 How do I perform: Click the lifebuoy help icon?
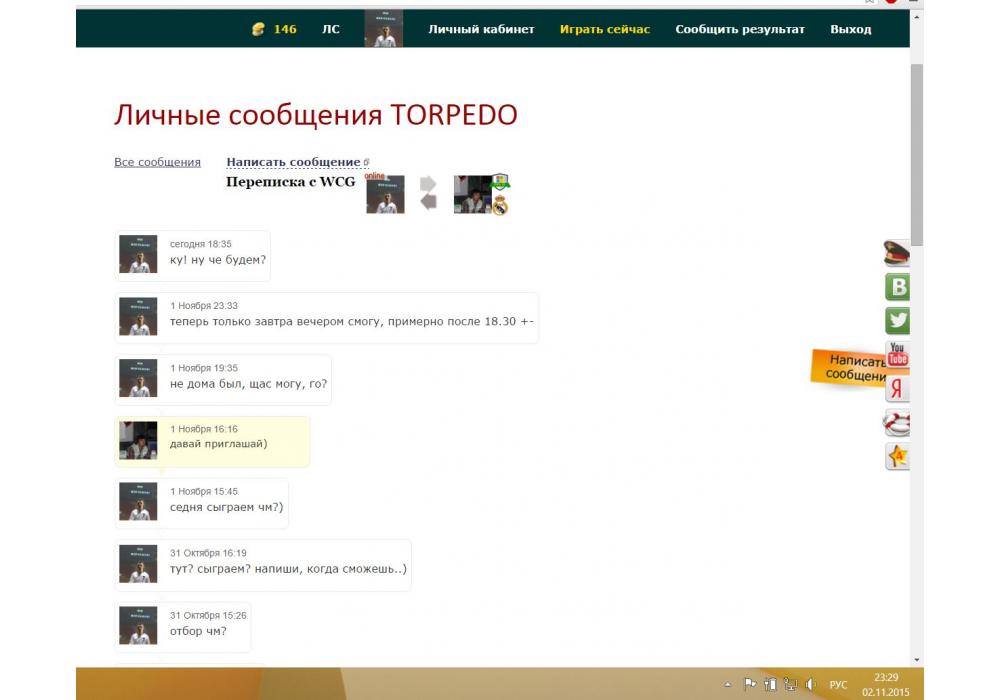(x=897, y=423)
